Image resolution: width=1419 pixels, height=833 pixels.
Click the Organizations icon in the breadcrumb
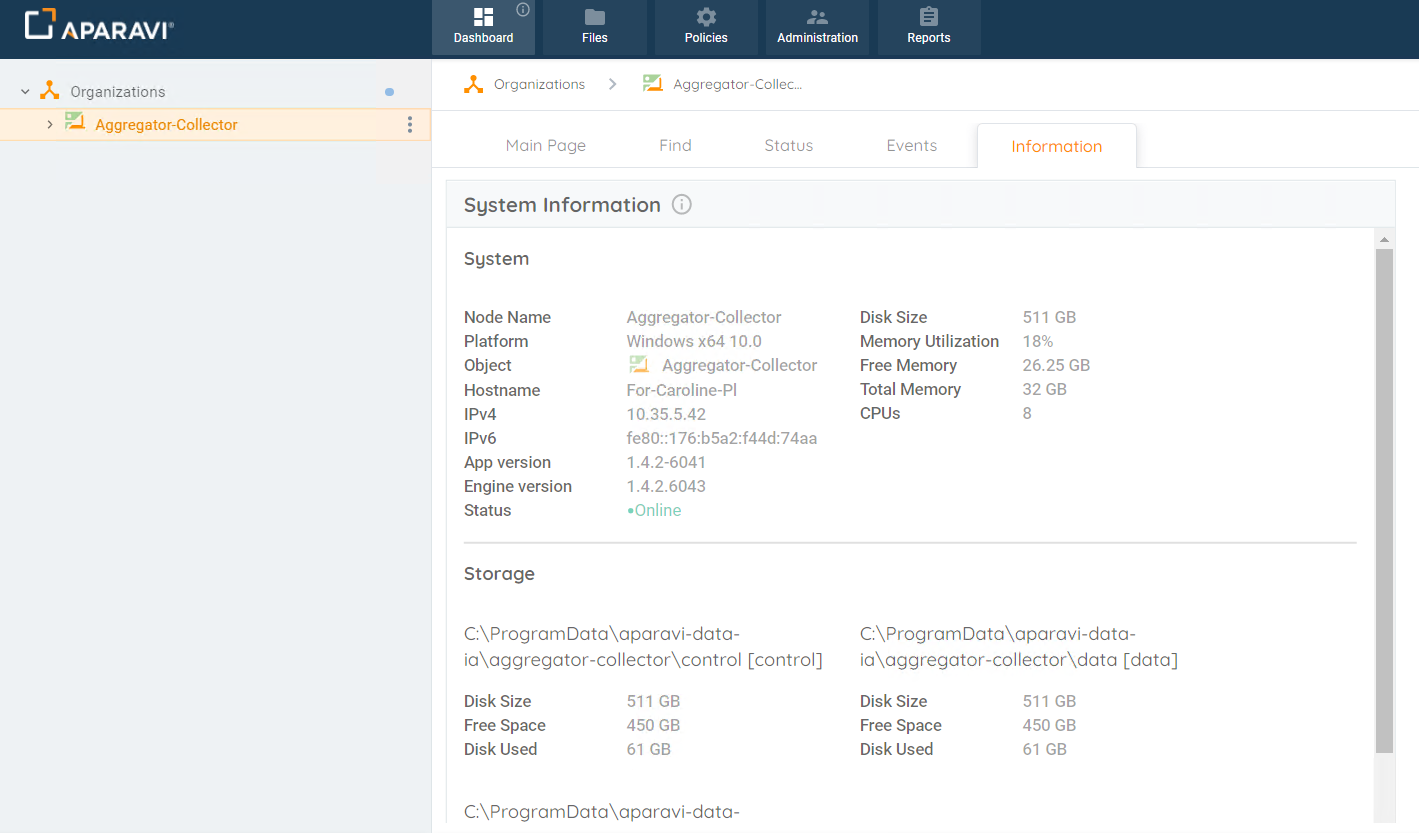tap(473, 84)
